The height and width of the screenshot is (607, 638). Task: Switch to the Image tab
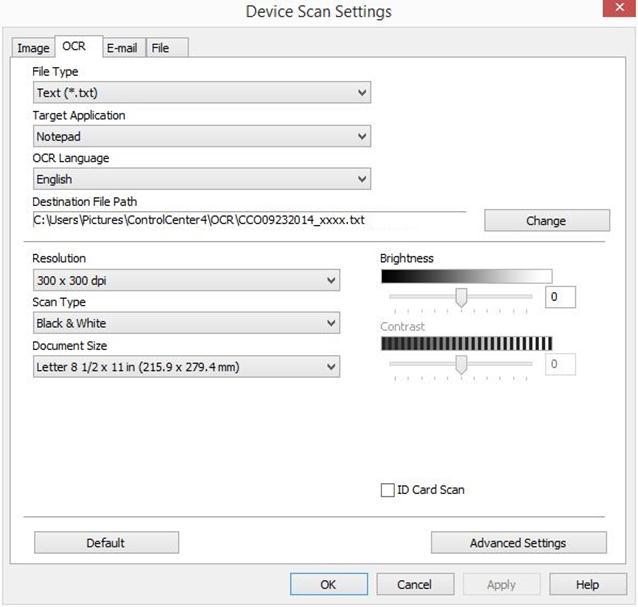(x=33, y=48)
